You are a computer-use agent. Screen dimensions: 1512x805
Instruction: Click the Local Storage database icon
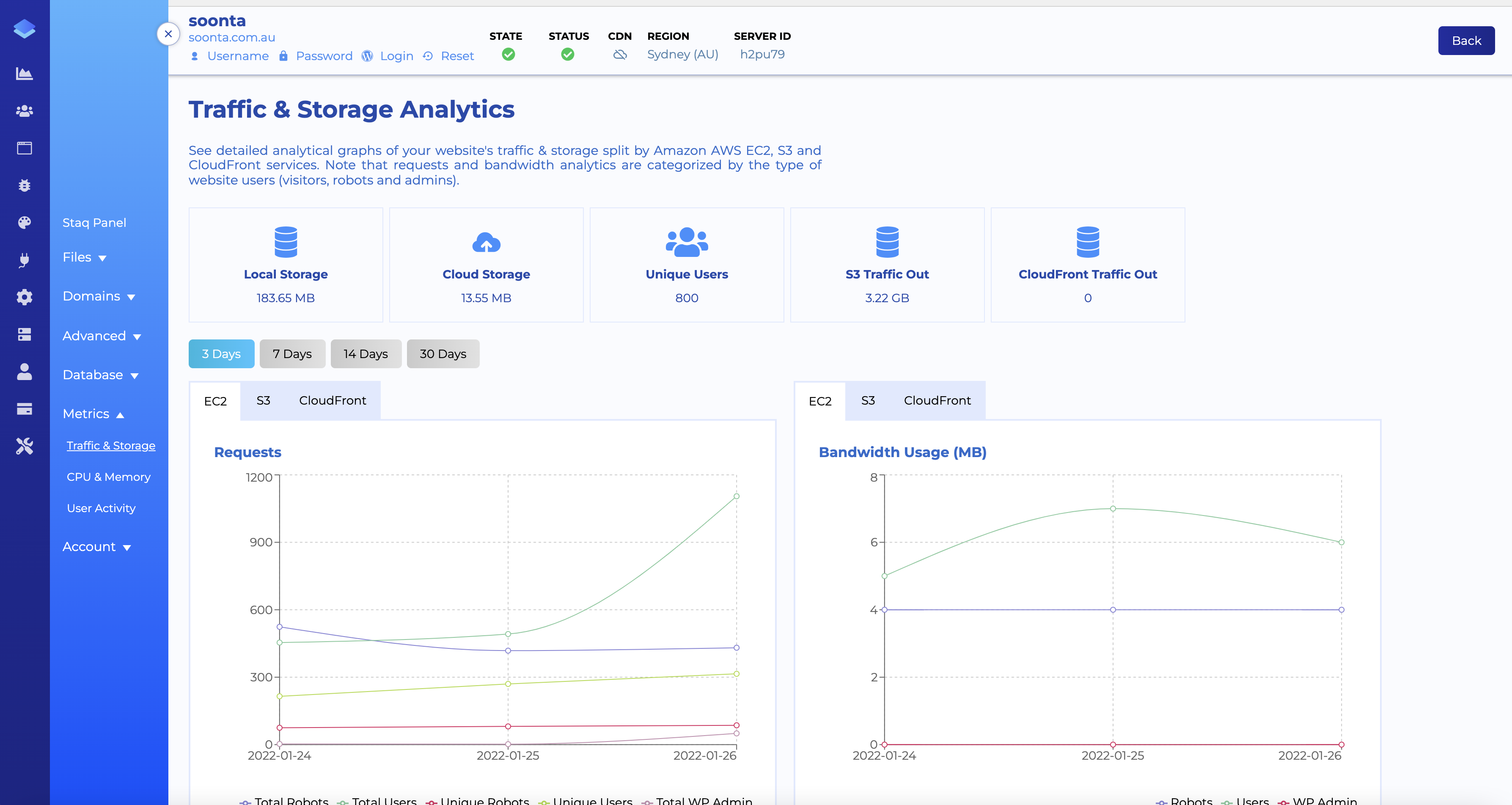[x=286, y=242]
